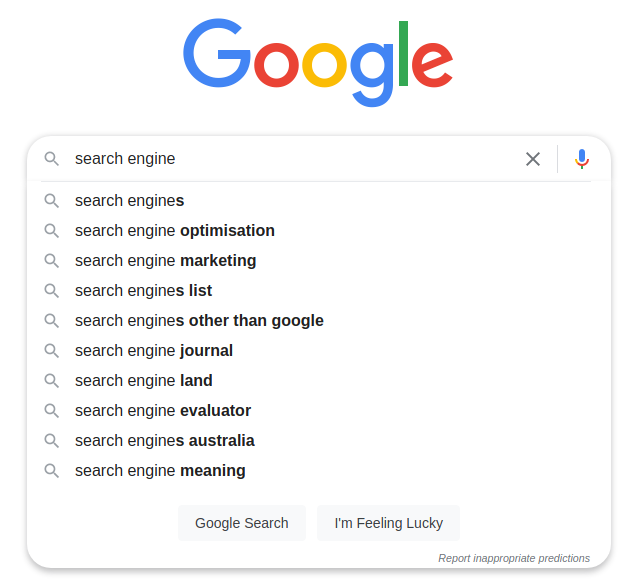Click magnifier icon beside "search engines" suggestion
Viewport: 634px width, 588px height.
coord(52,201)
